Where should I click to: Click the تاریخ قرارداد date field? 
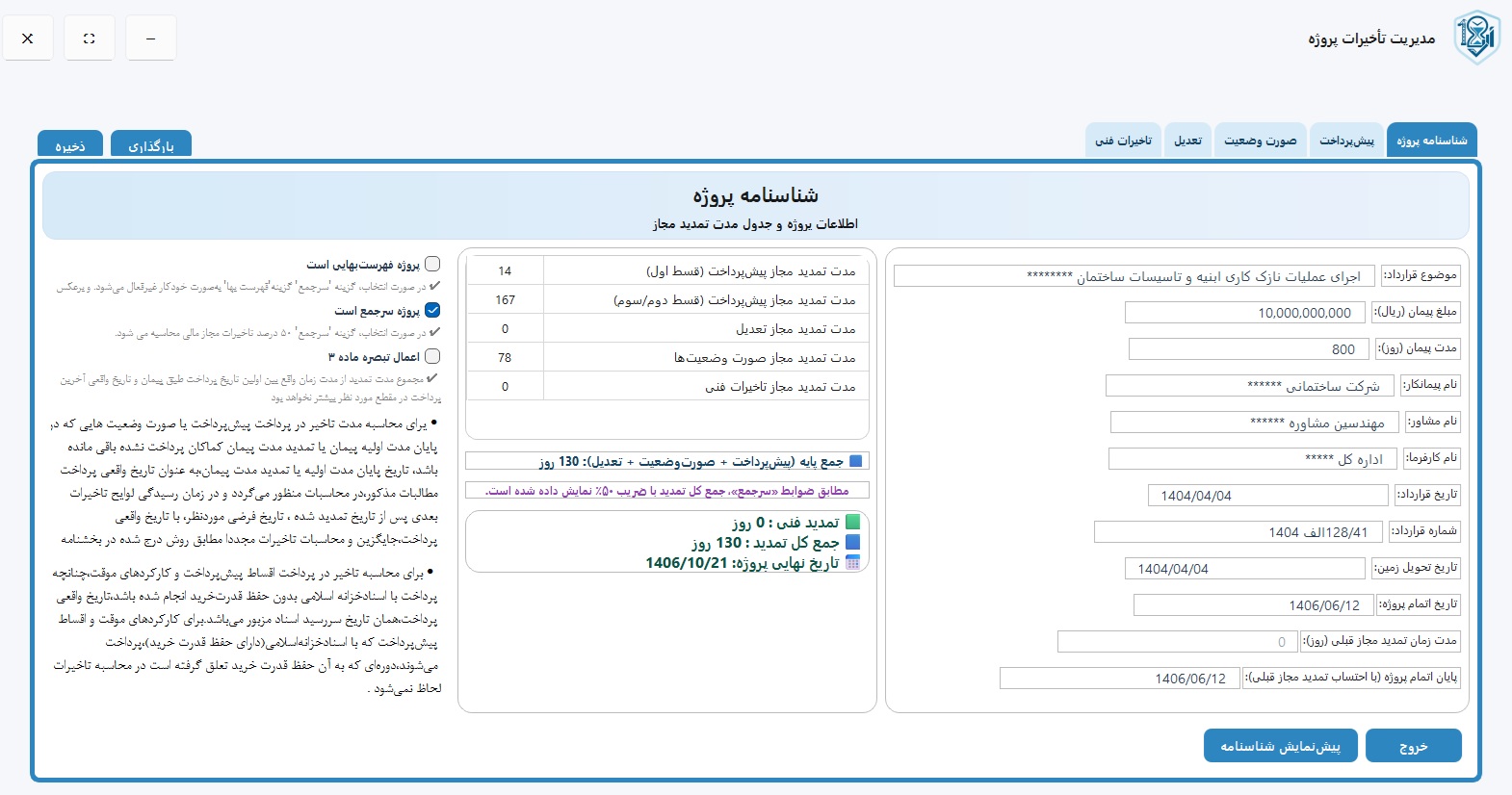coord(1268,496)
